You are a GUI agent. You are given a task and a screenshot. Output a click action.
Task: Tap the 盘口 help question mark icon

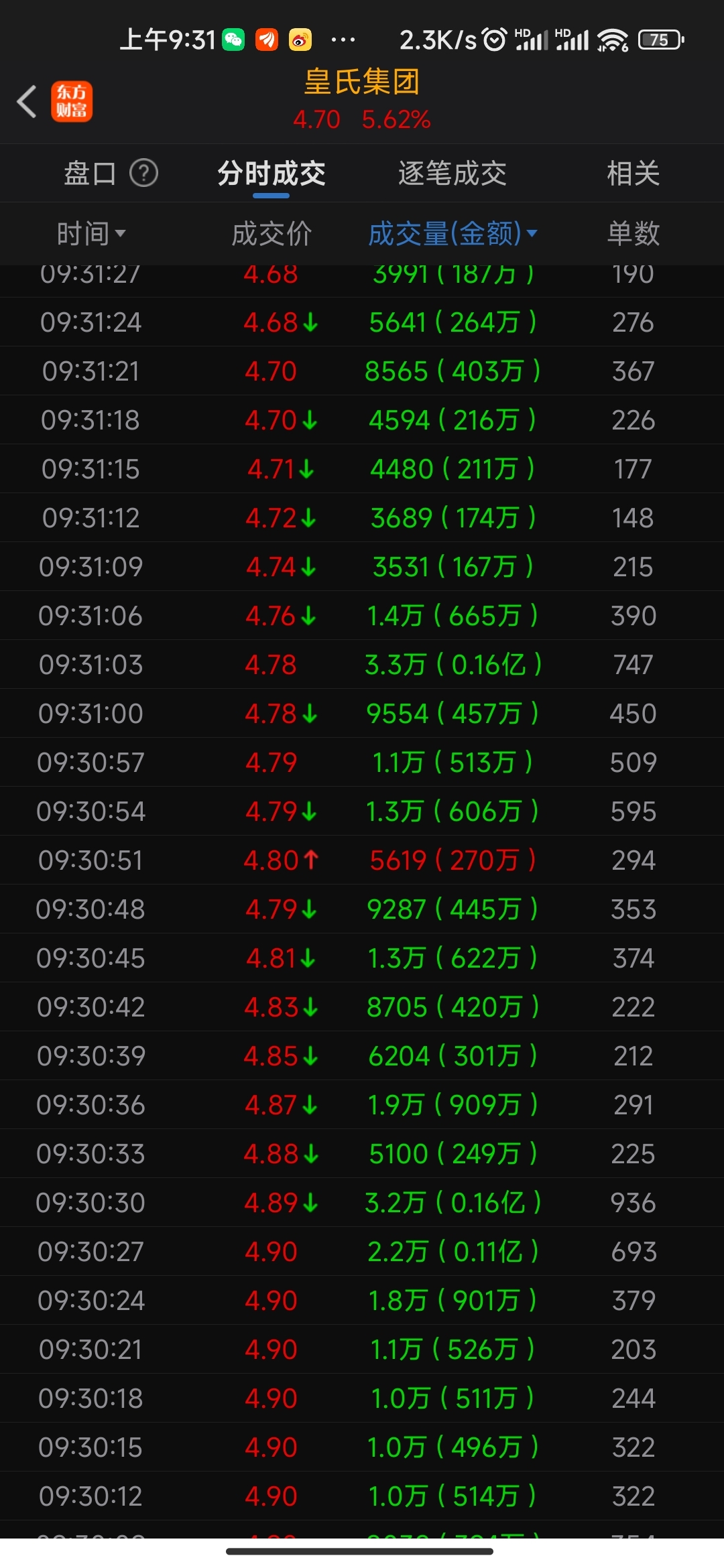click(x=143, y=173)
